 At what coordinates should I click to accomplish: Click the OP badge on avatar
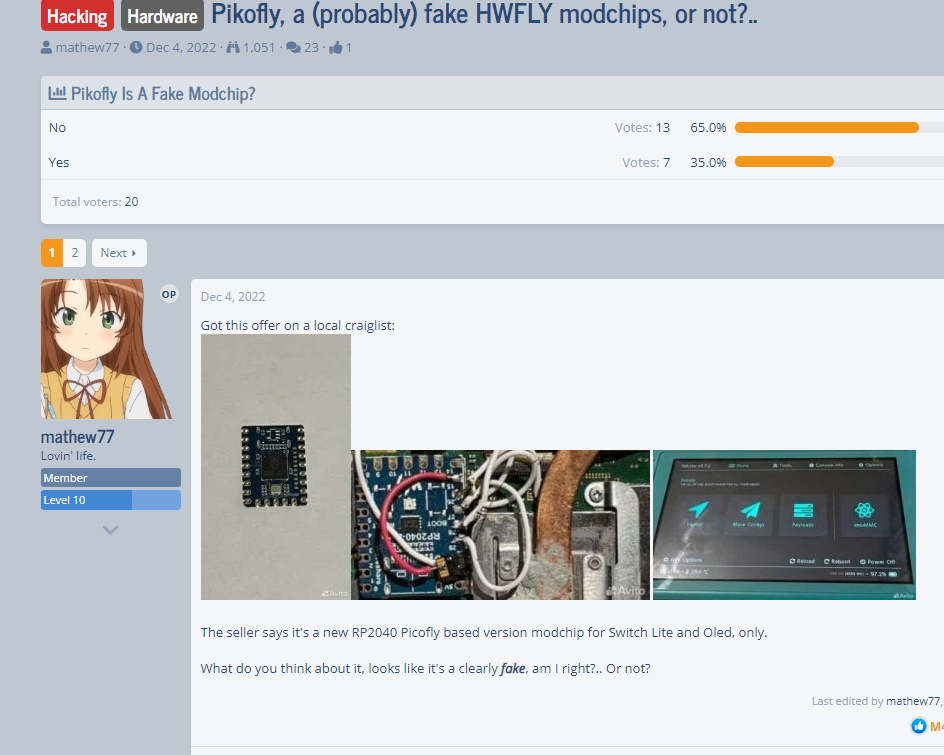[169, 294]
